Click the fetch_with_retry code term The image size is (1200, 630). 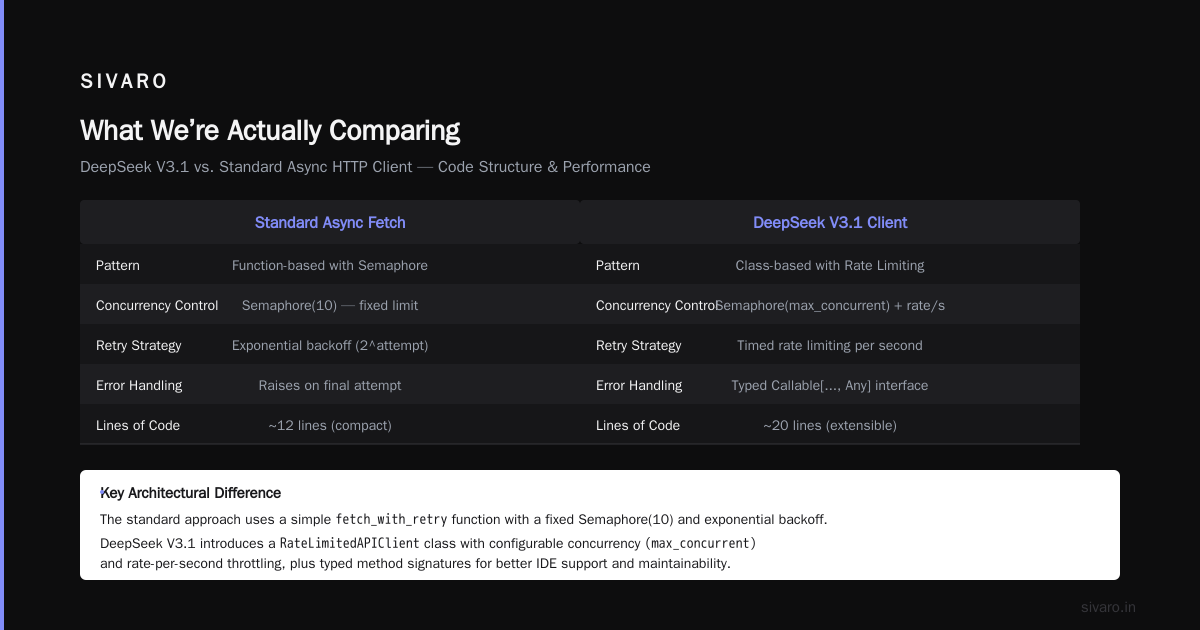tap(391, 520)
